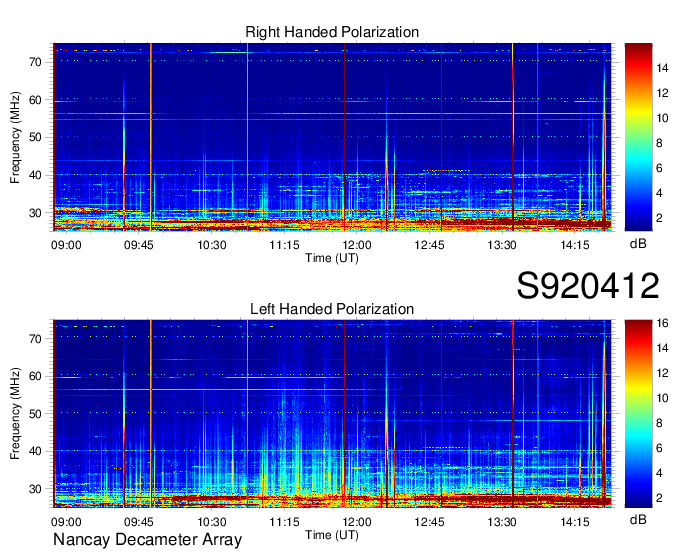The width and height of the screenshot is (680, 552).
Task: Click the "Nancay Decameter Array" caption
Action: [x=147, y=539]
